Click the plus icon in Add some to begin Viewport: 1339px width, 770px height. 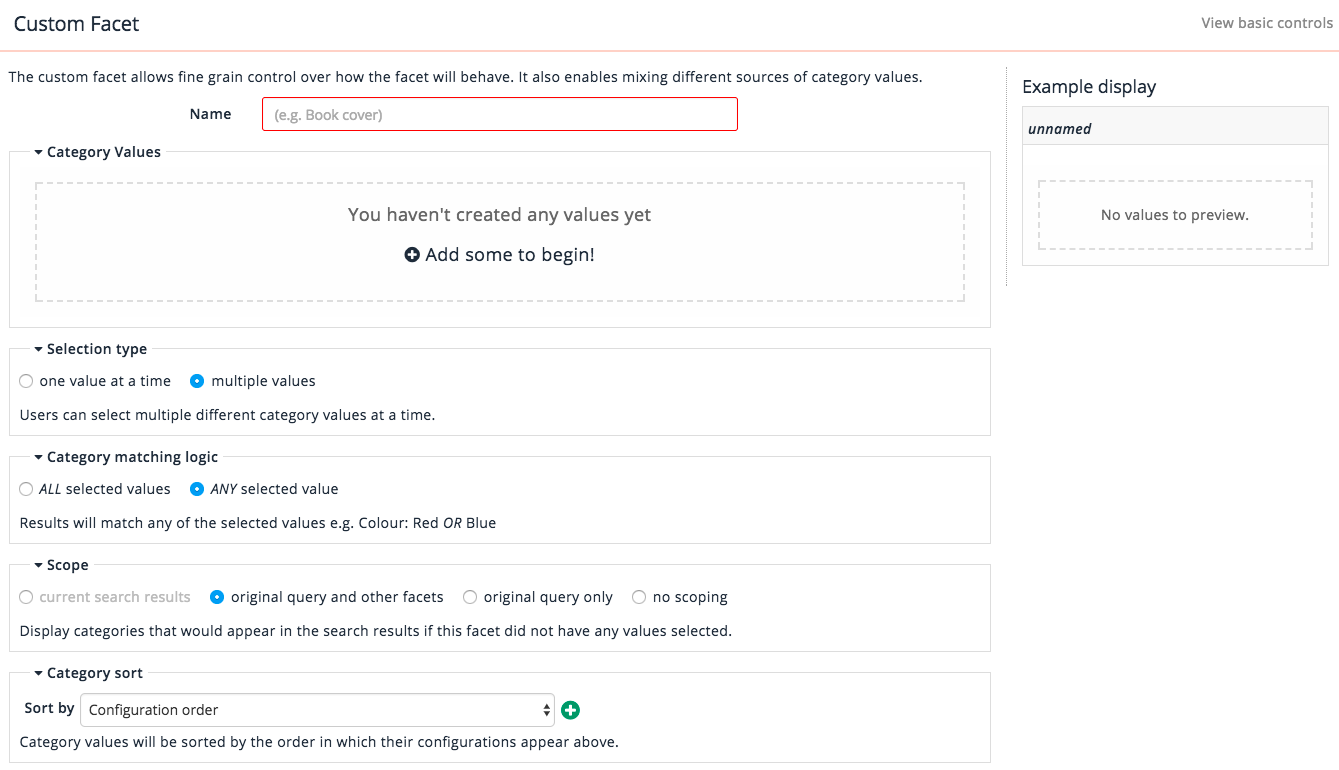[412, 255]
